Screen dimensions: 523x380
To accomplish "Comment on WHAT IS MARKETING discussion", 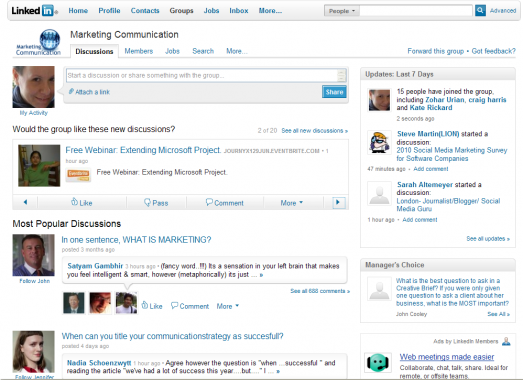I will tap(190, 306).
